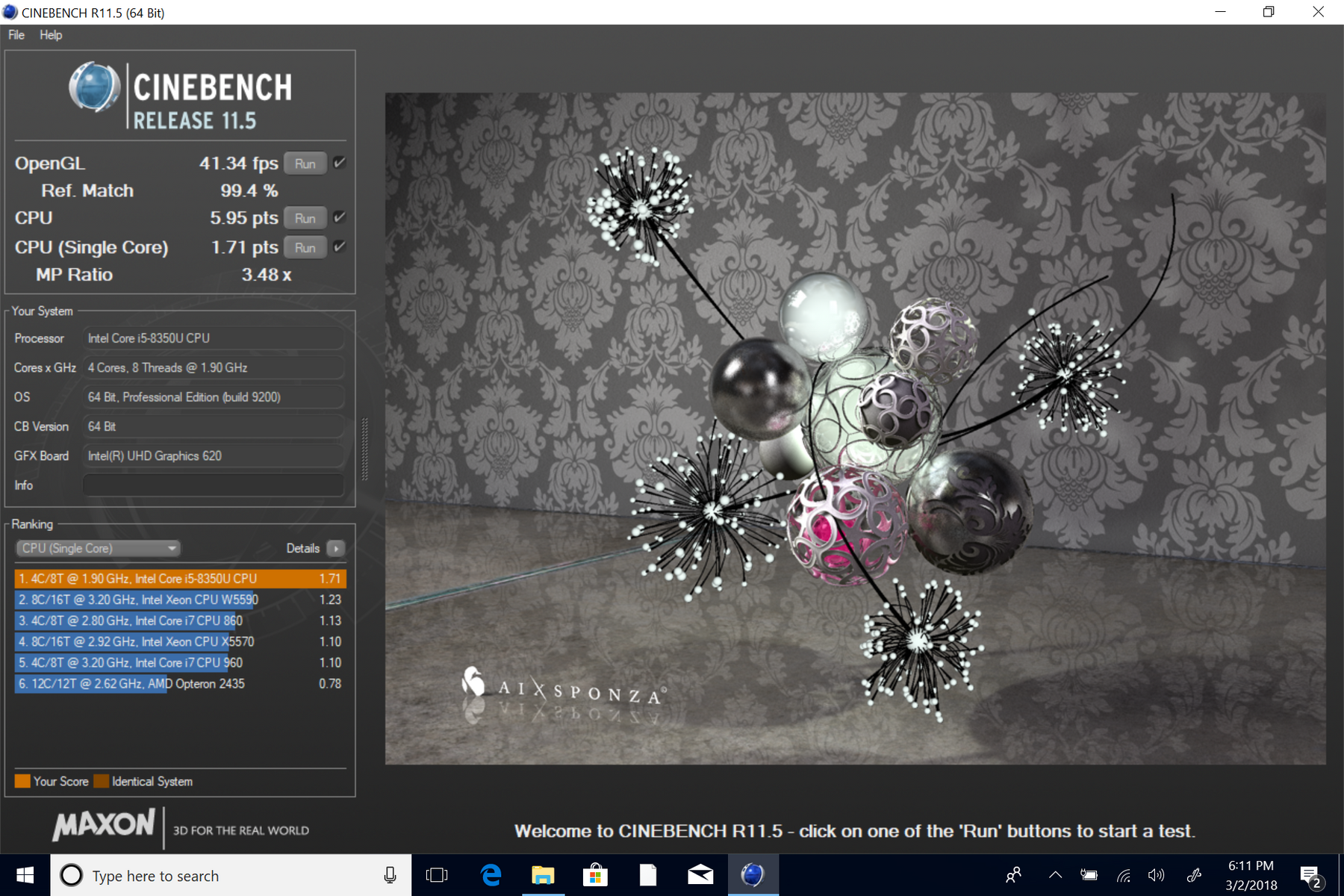1344x896 pixels.
Task: Open the Windows Start menu
Action: click(25, 875)
